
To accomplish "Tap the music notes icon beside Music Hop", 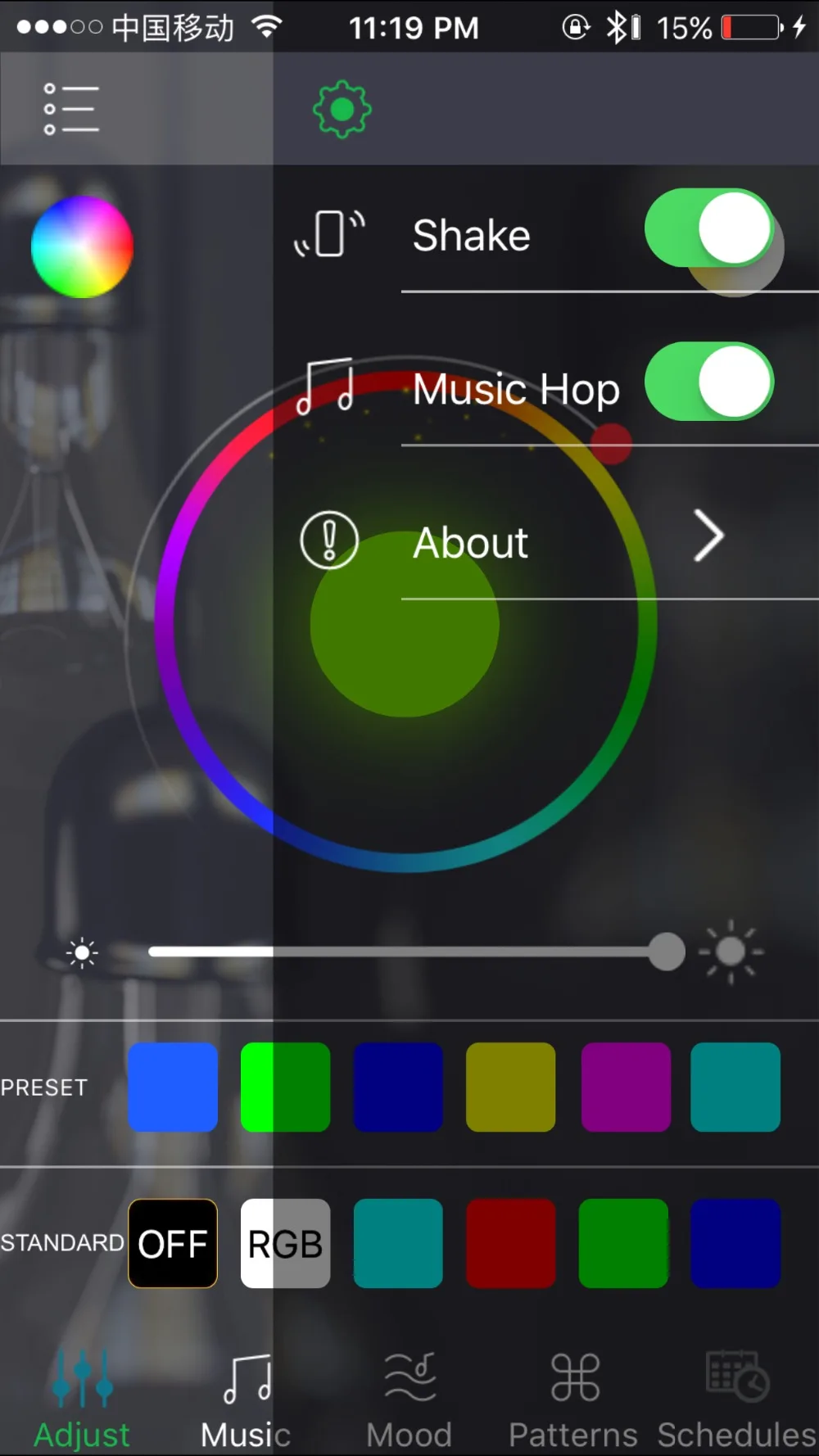I will coord(325,387).
